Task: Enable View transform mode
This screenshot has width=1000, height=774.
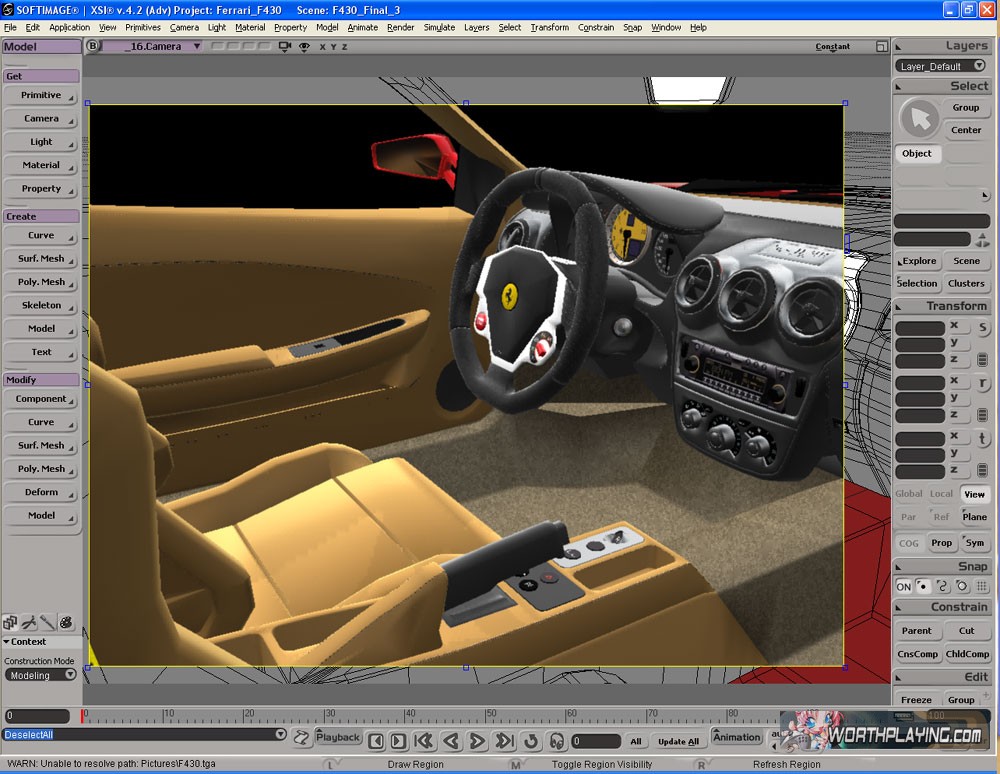Action: pos(974,494)
